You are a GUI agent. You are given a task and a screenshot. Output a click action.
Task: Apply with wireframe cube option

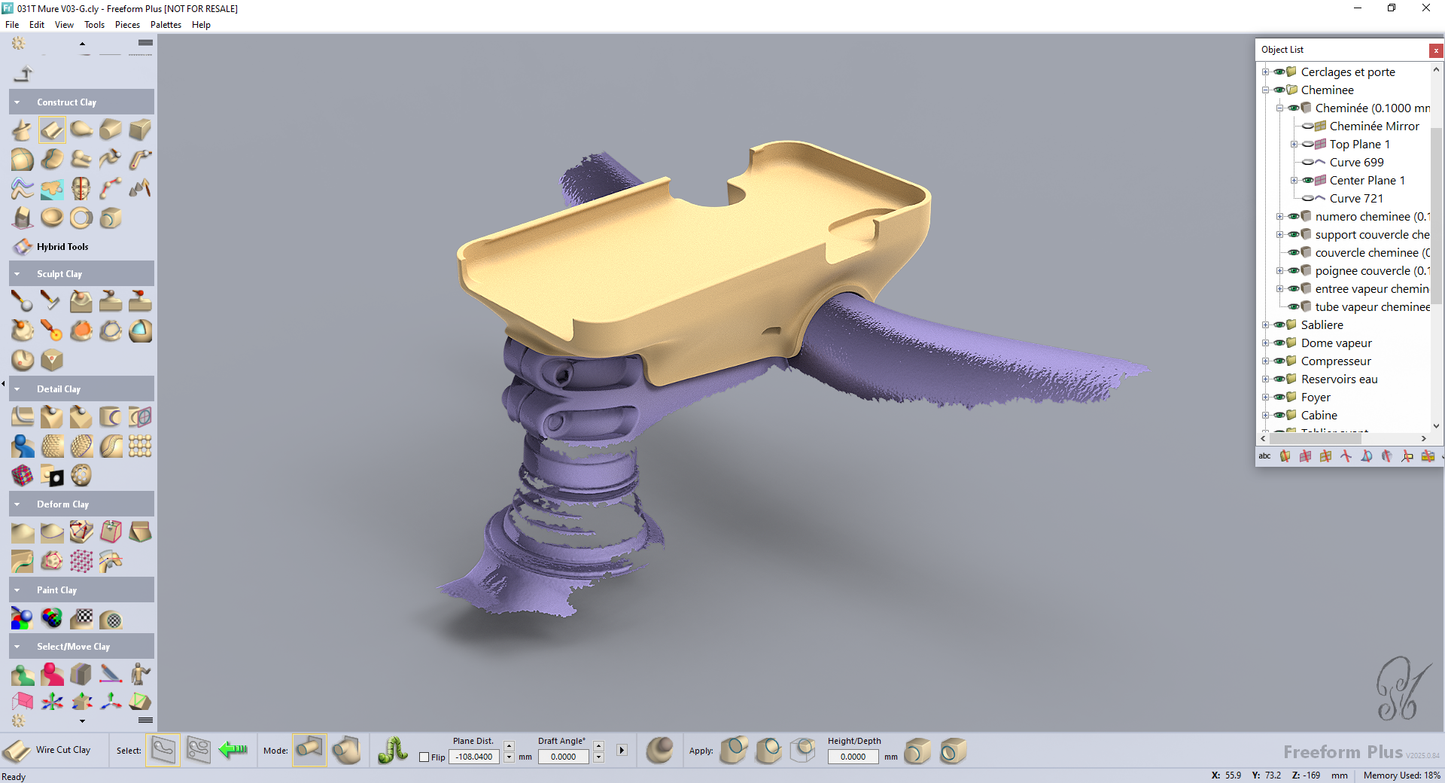[x=802, y=750]
